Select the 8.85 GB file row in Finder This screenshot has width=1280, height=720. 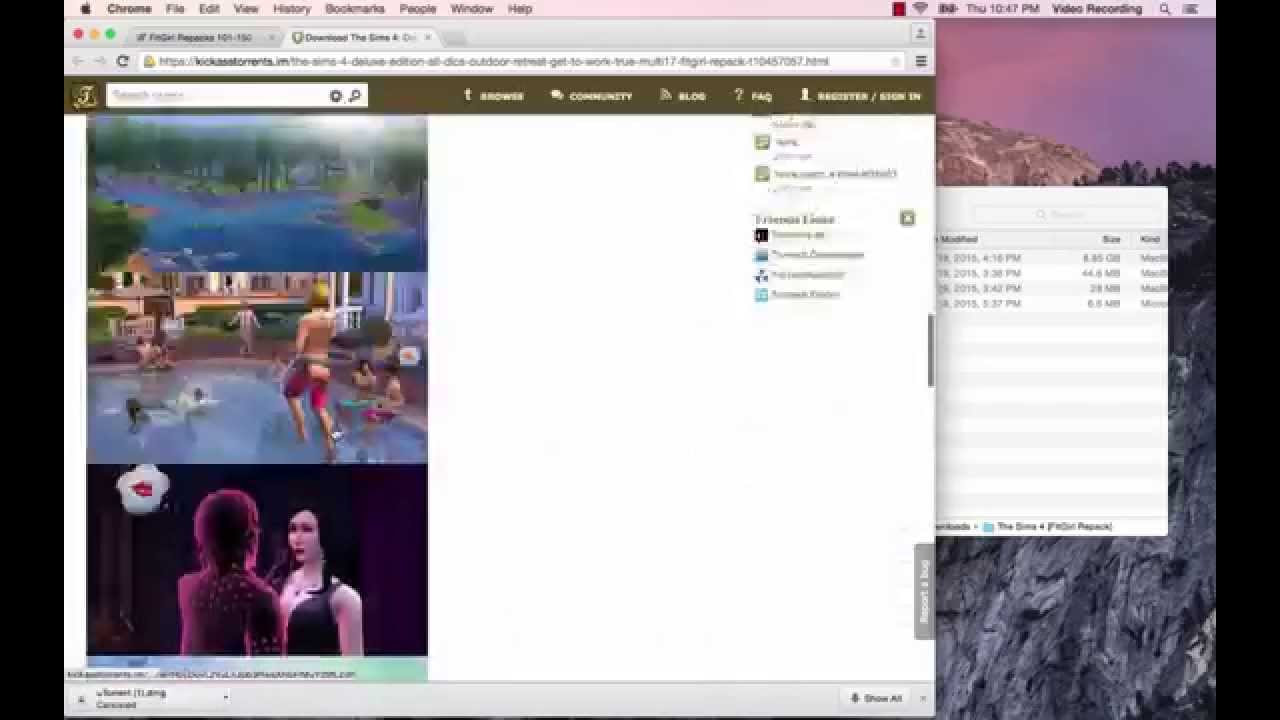point(1052,258)
